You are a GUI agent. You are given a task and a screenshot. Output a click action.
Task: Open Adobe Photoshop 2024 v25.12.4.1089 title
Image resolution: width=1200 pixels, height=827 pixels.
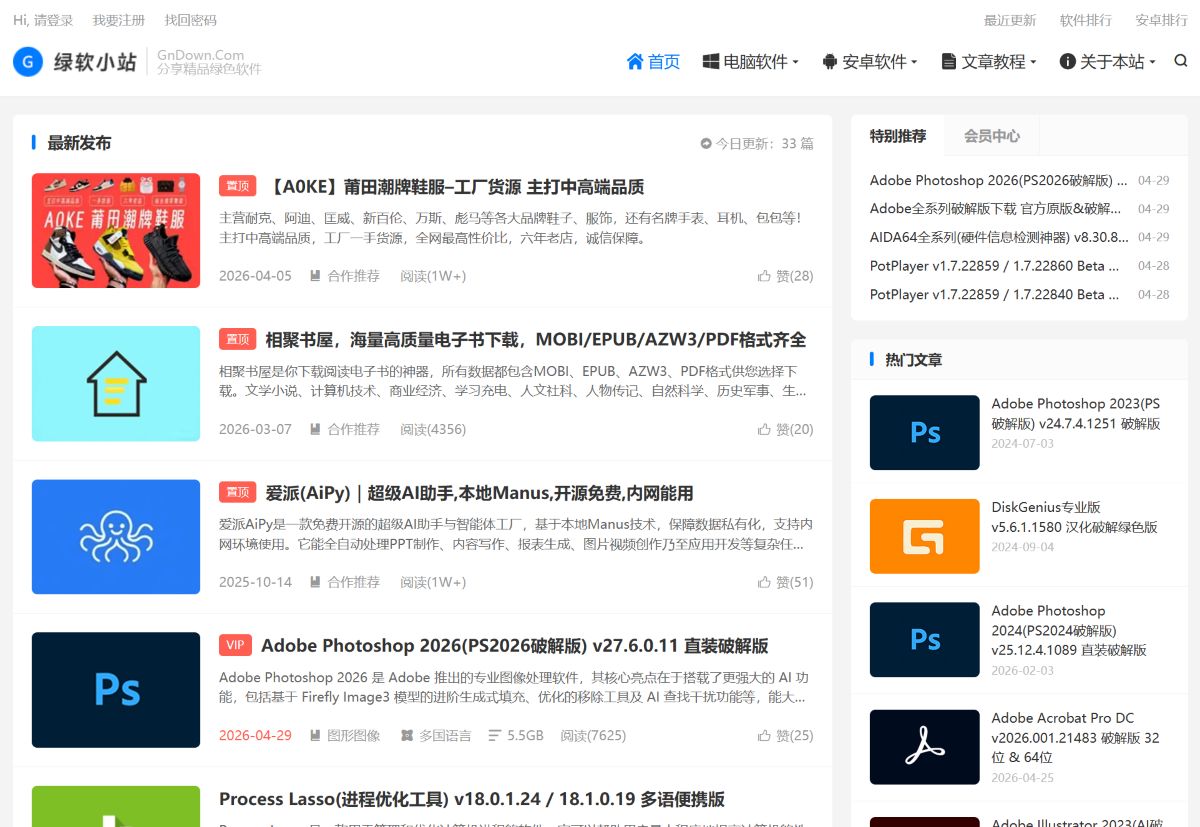point(1070,630)
